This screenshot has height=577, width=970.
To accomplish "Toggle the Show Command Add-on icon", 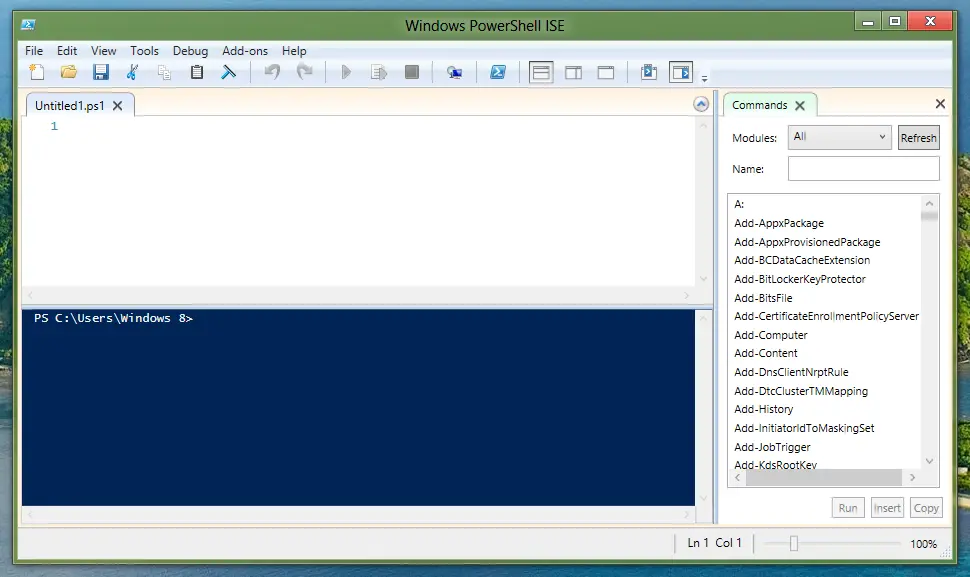I will [x=681, y=72].
